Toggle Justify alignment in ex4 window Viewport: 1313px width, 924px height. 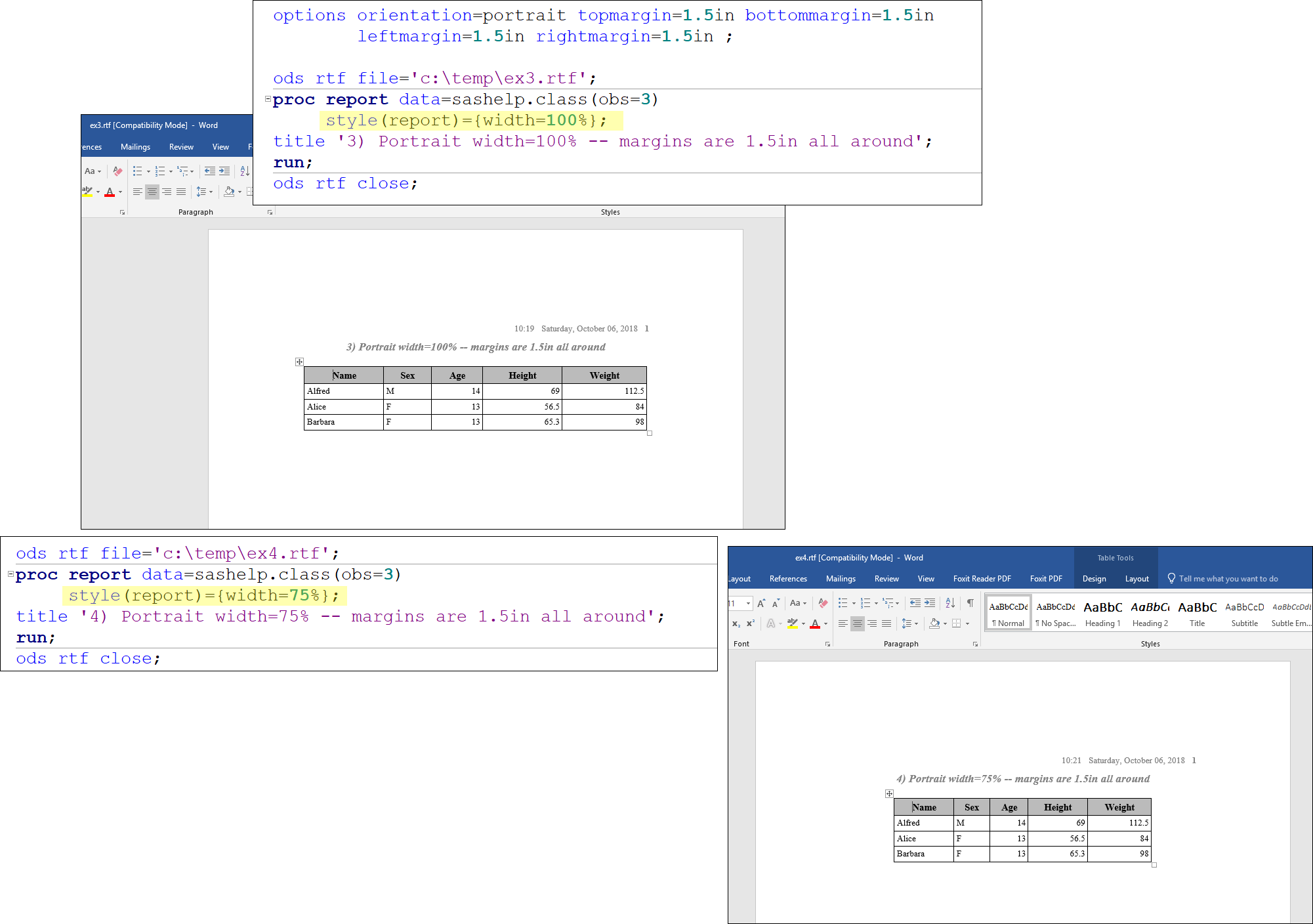click(x=886, y=623)
